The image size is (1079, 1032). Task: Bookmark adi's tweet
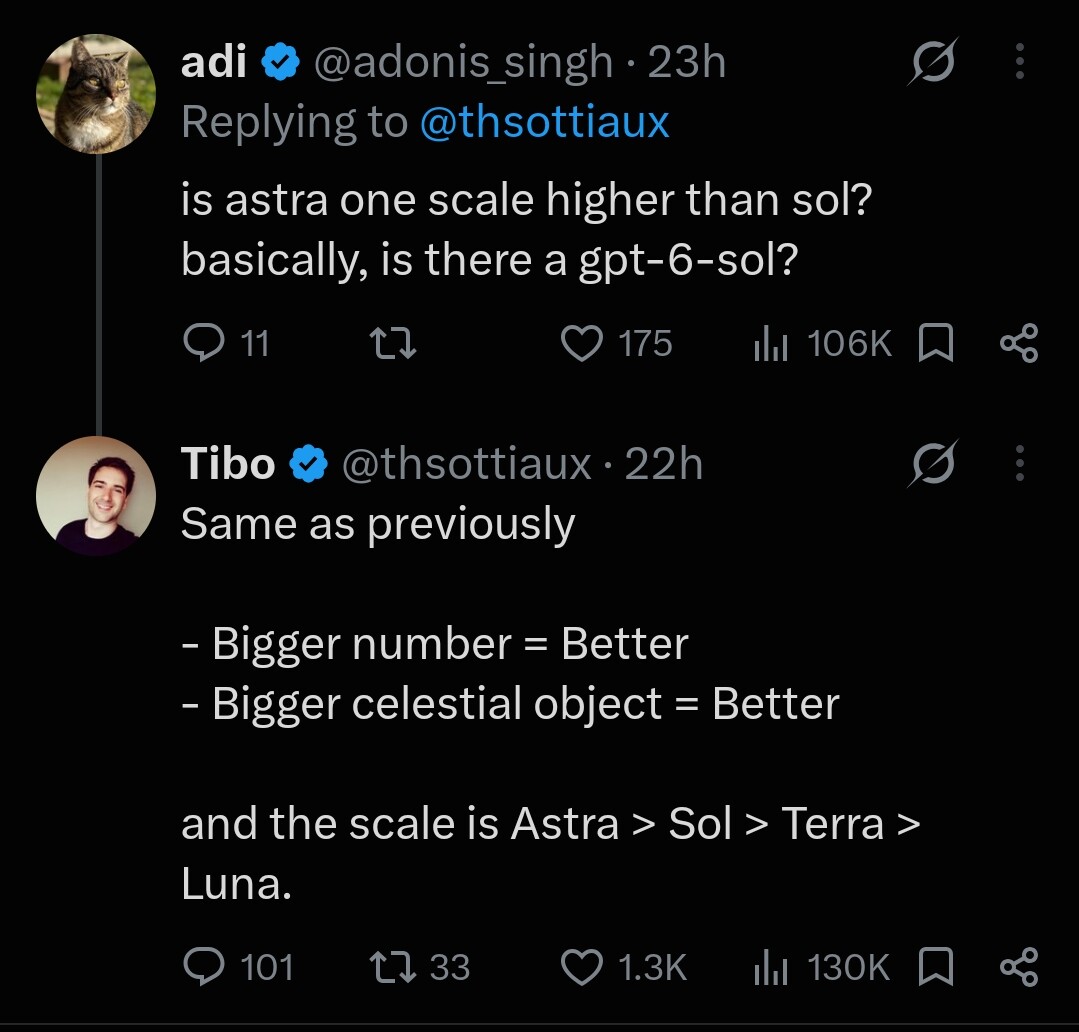coord(936,343)
